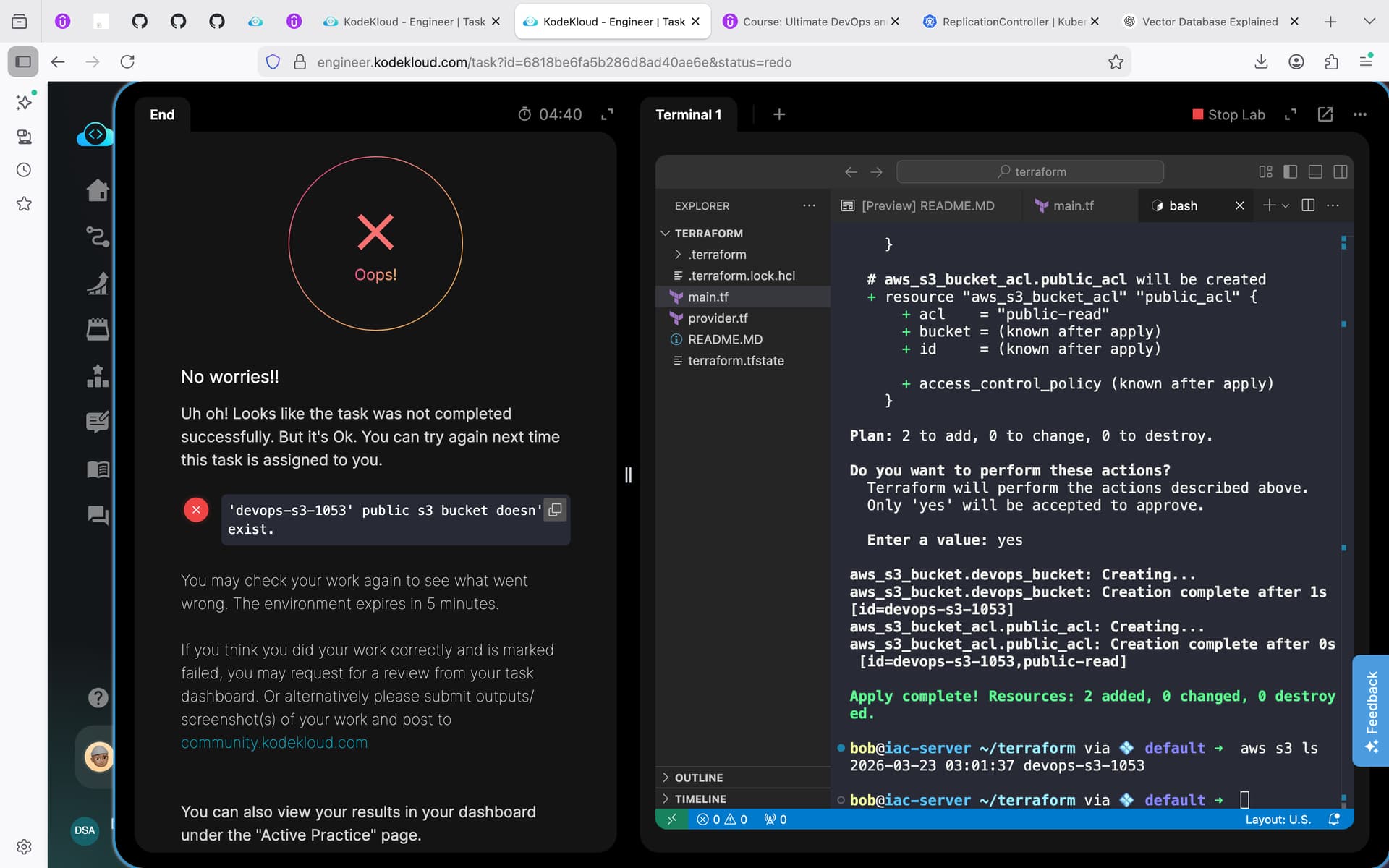
Task: Toggle the primary side bar in the editor
Action: pos(1290,171)
